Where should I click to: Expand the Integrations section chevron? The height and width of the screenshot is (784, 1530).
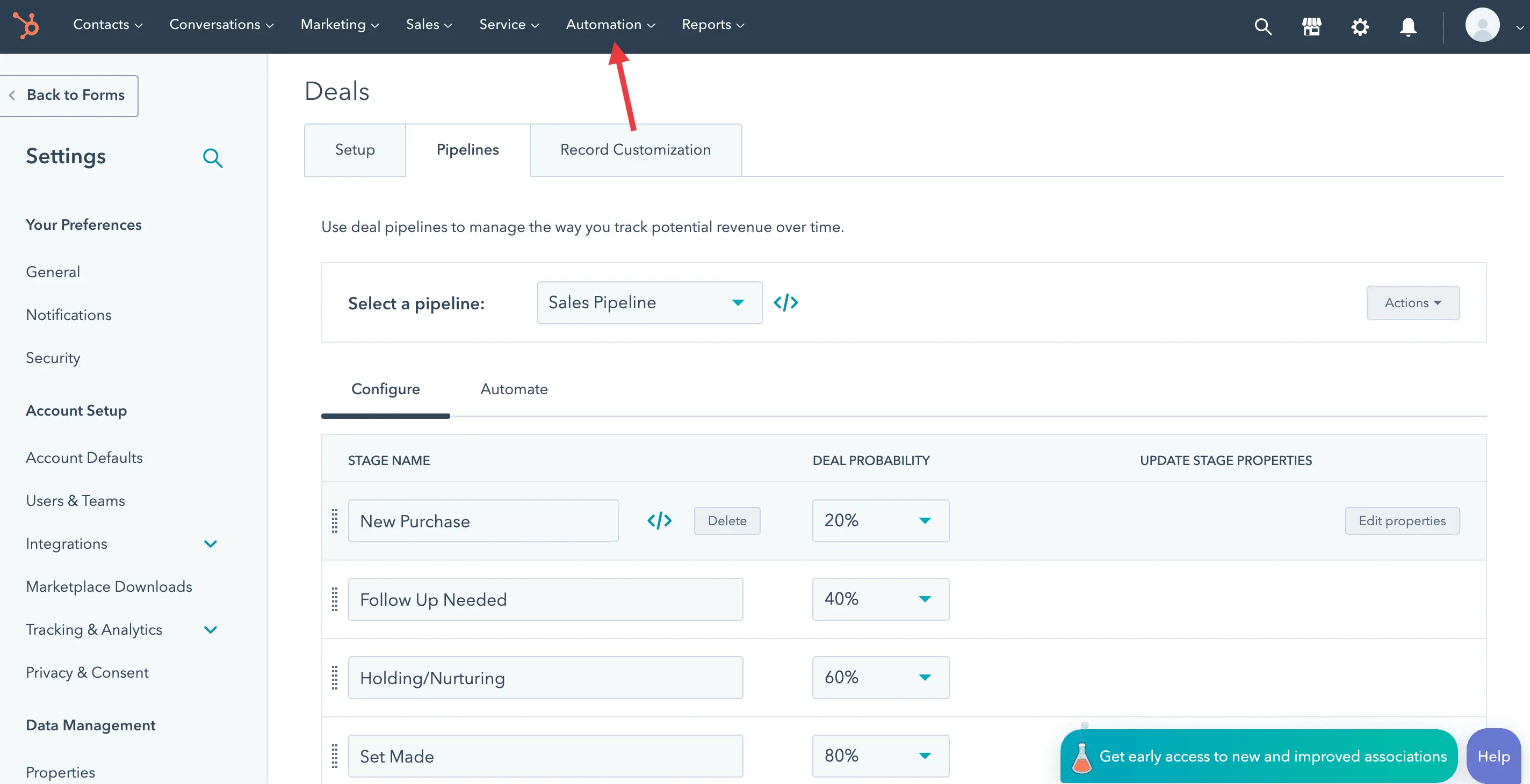[x=210, y=543]
